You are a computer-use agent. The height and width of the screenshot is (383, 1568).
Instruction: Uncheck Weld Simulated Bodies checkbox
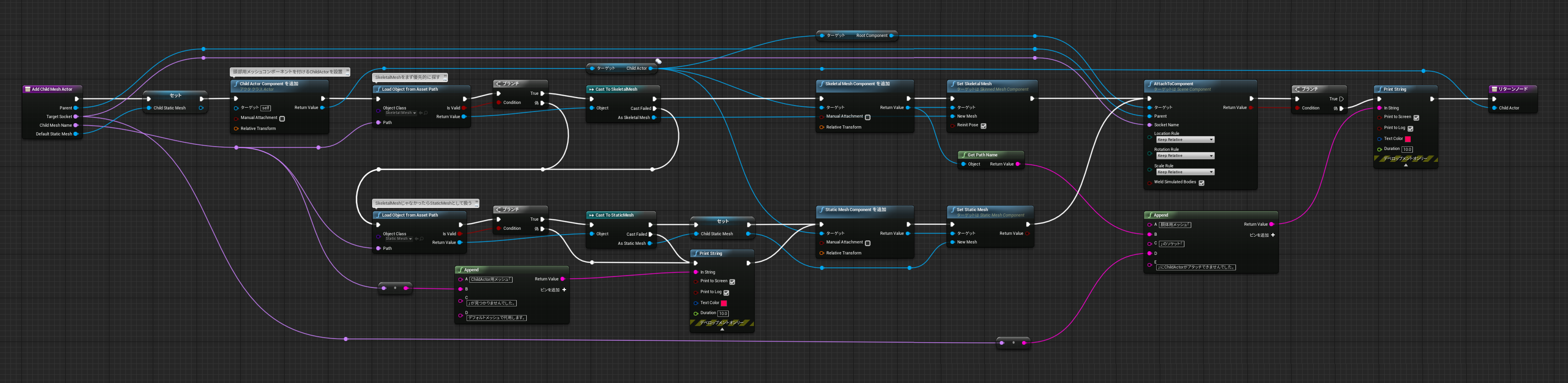coord(1201,183)
